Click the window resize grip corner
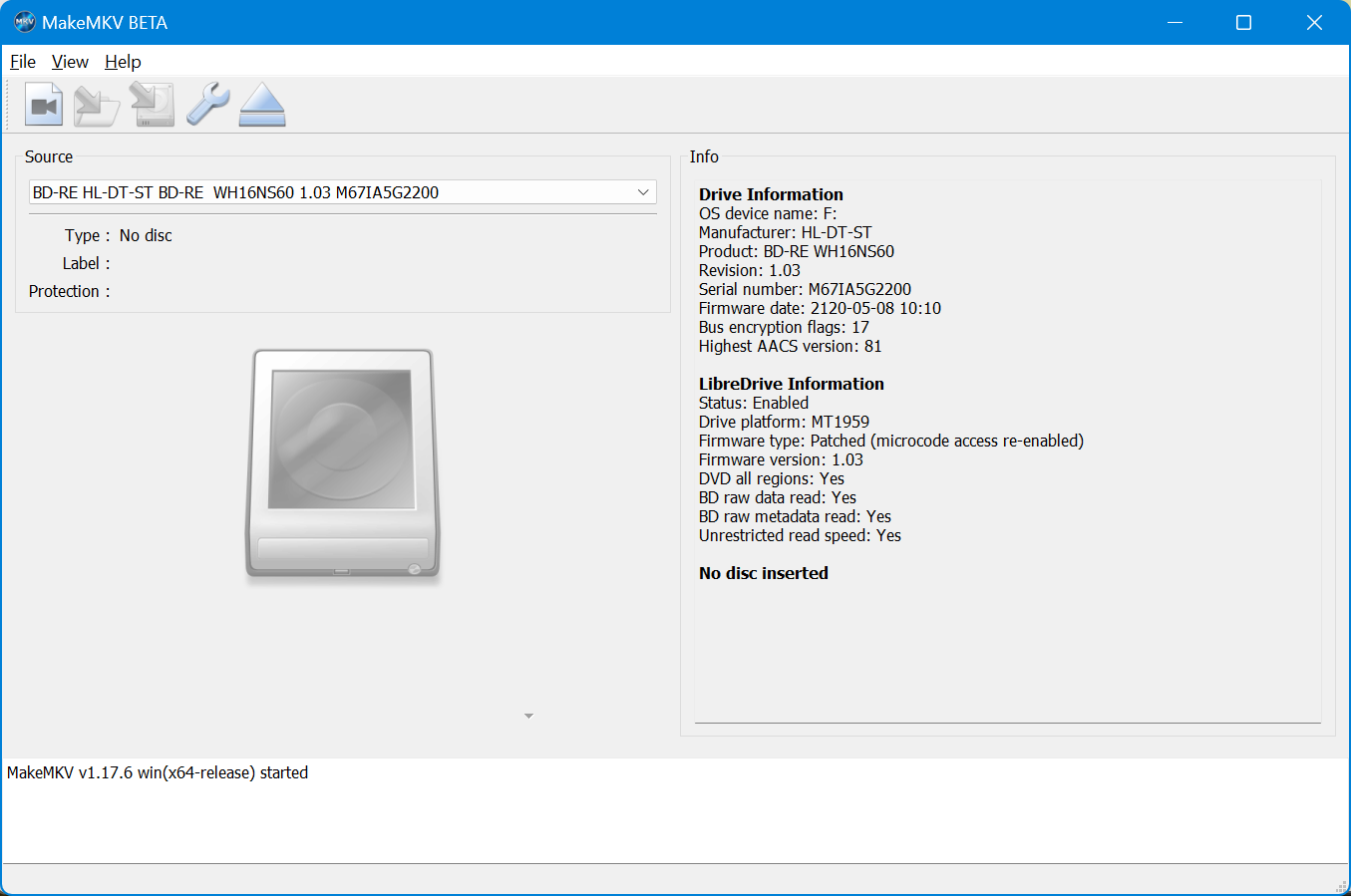The height and width of the screenshot is (896, 1351). point(1341,886)
